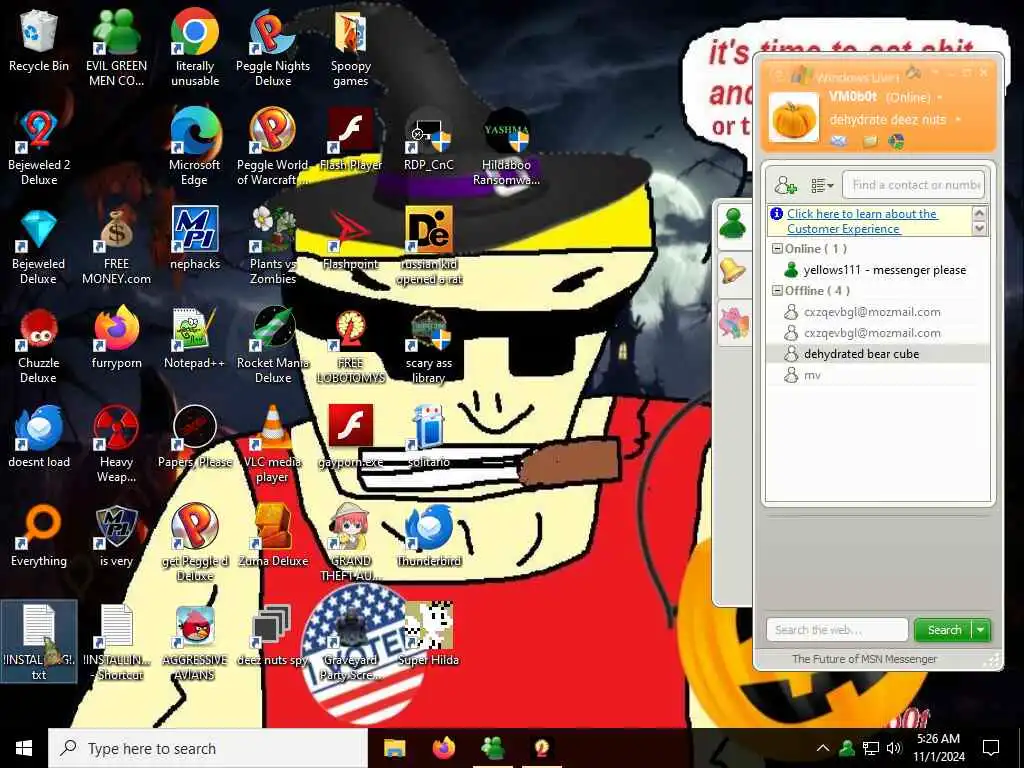Click the pumpkin display picture in Messenger

[x=793, y=118]
